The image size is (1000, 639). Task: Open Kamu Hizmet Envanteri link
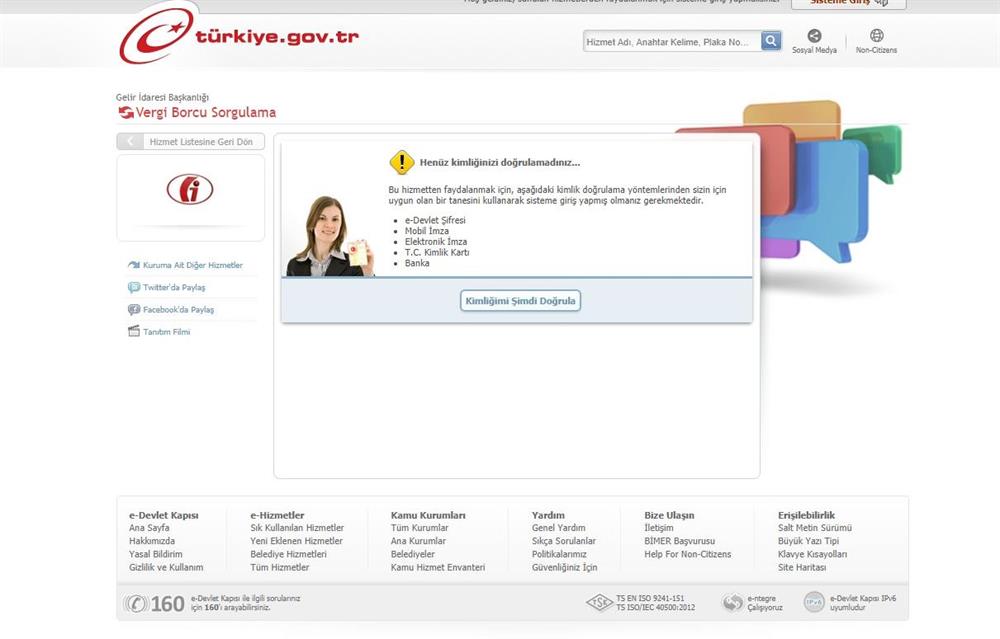tap(438, 567)
